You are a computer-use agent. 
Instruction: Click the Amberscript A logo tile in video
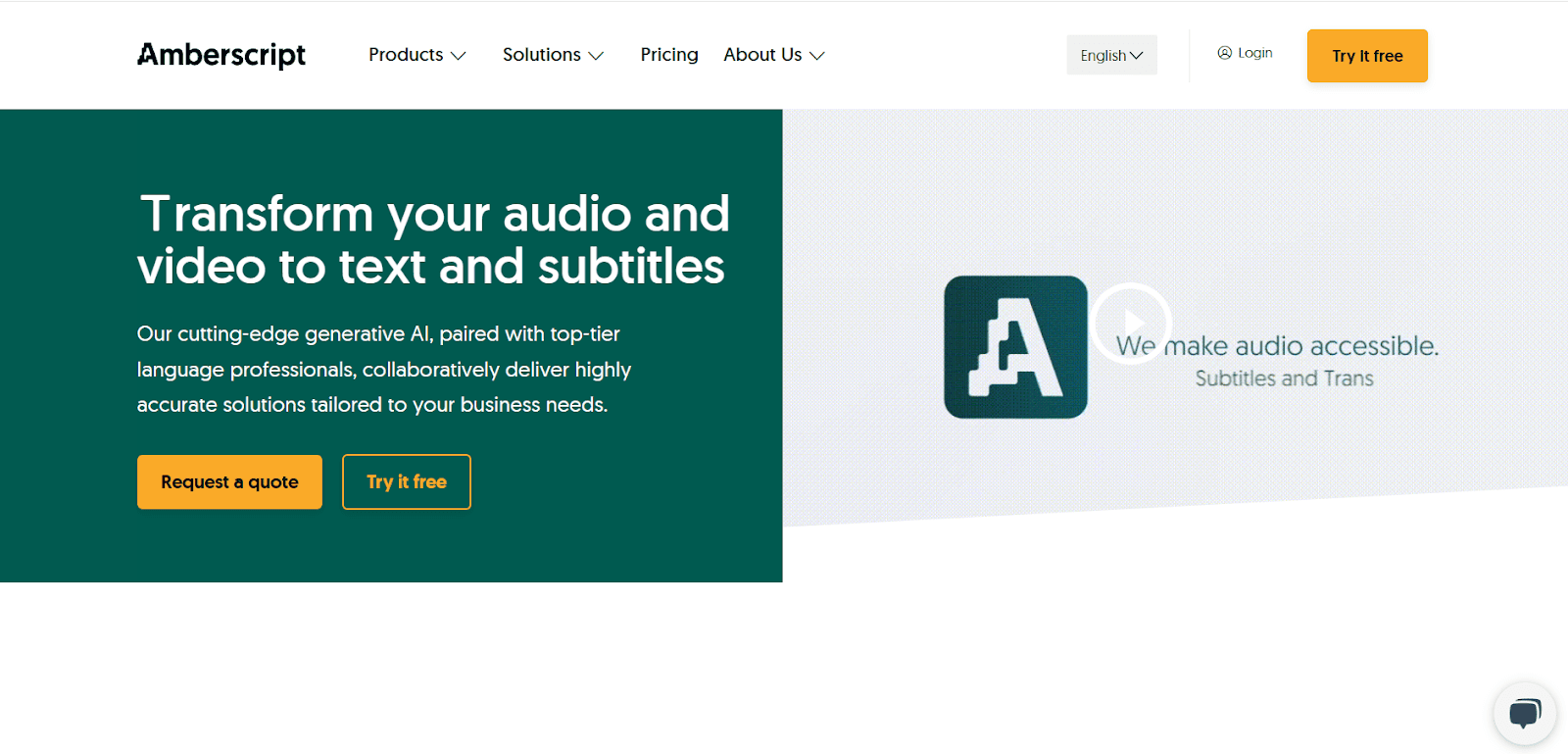1015,347
